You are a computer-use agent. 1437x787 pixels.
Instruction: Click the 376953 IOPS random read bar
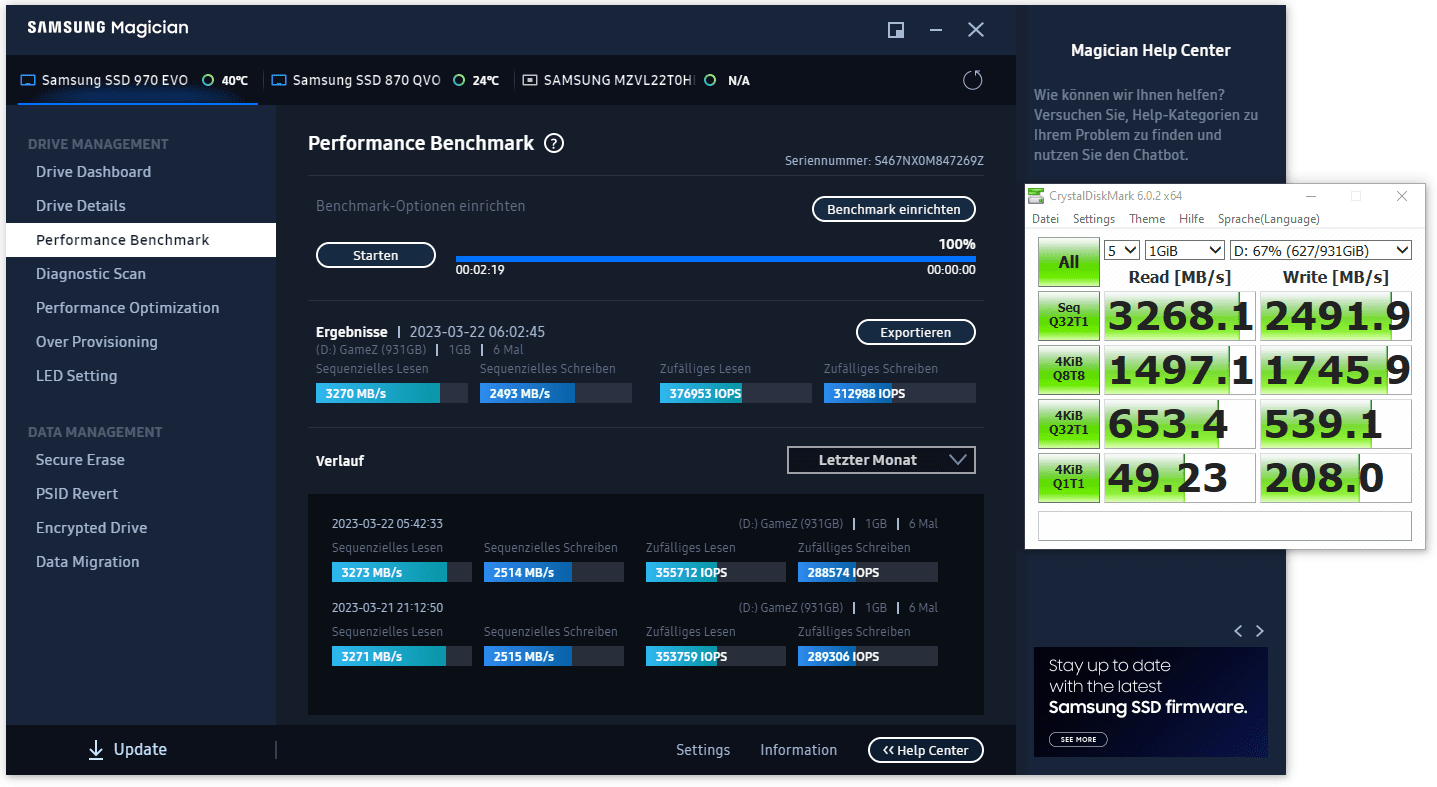736,394
